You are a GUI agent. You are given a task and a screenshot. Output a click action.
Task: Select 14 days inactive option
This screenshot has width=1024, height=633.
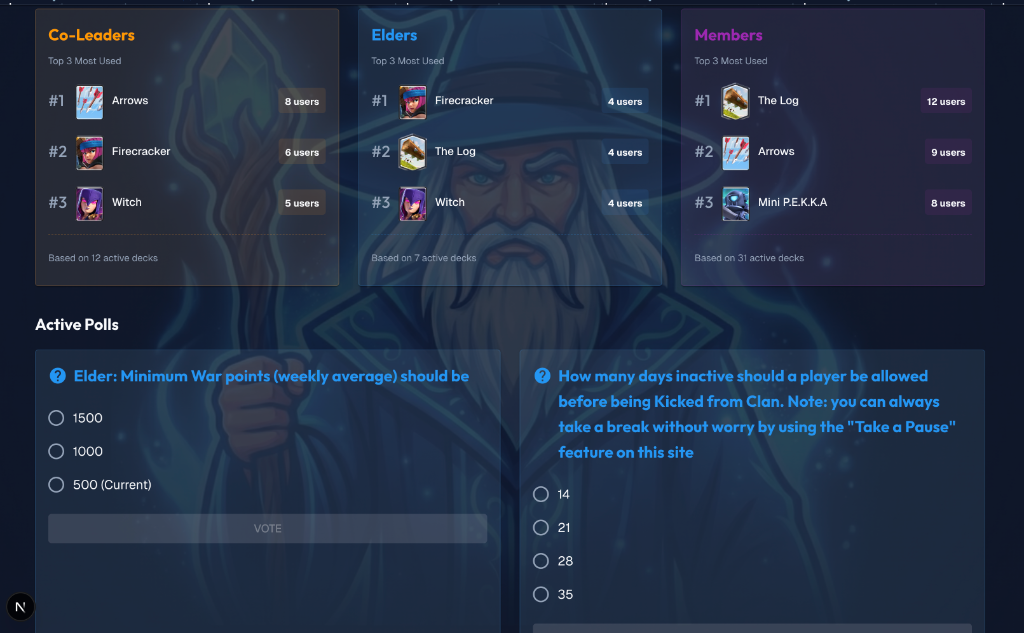pyautogui.click(x=541, y=494)
